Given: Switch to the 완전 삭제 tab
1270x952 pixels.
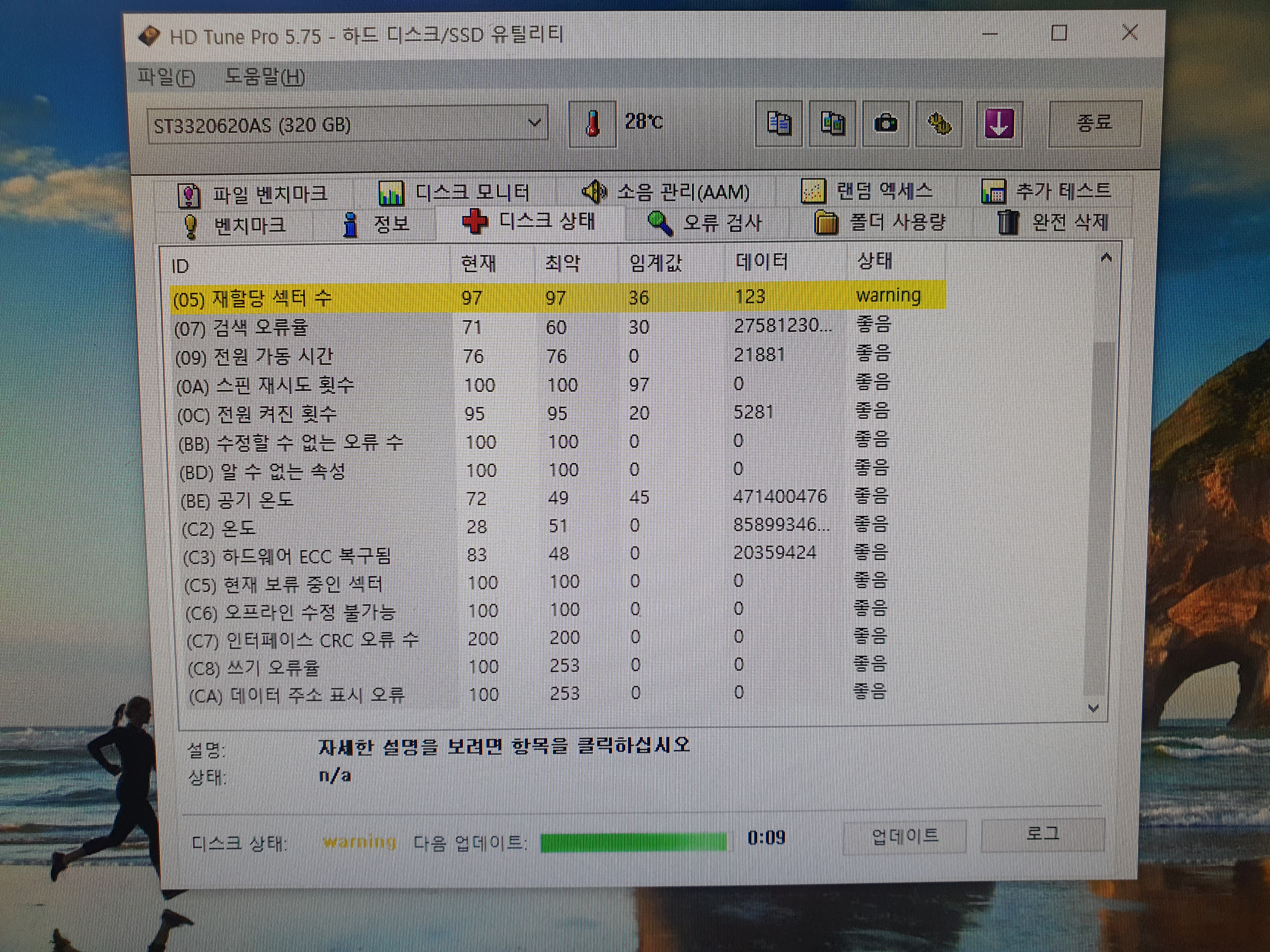Looking at the screenshot, I should [x=1053, y=222].
